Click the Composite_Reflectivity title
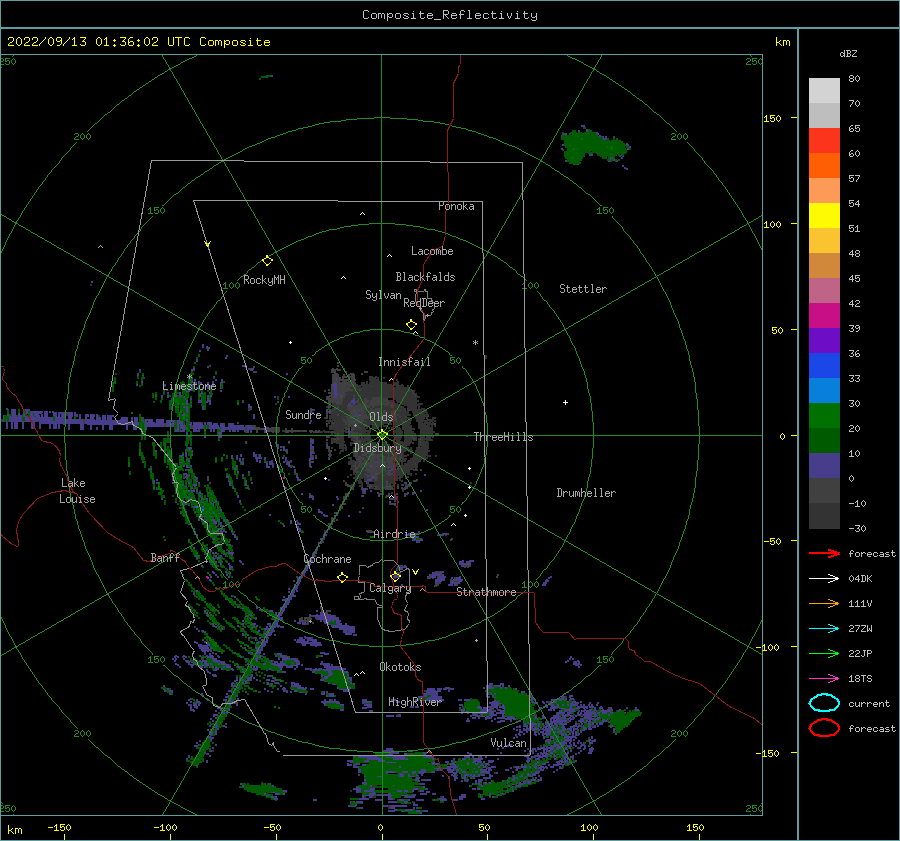Viewport: 900px width, 841px height. [450, 15]
